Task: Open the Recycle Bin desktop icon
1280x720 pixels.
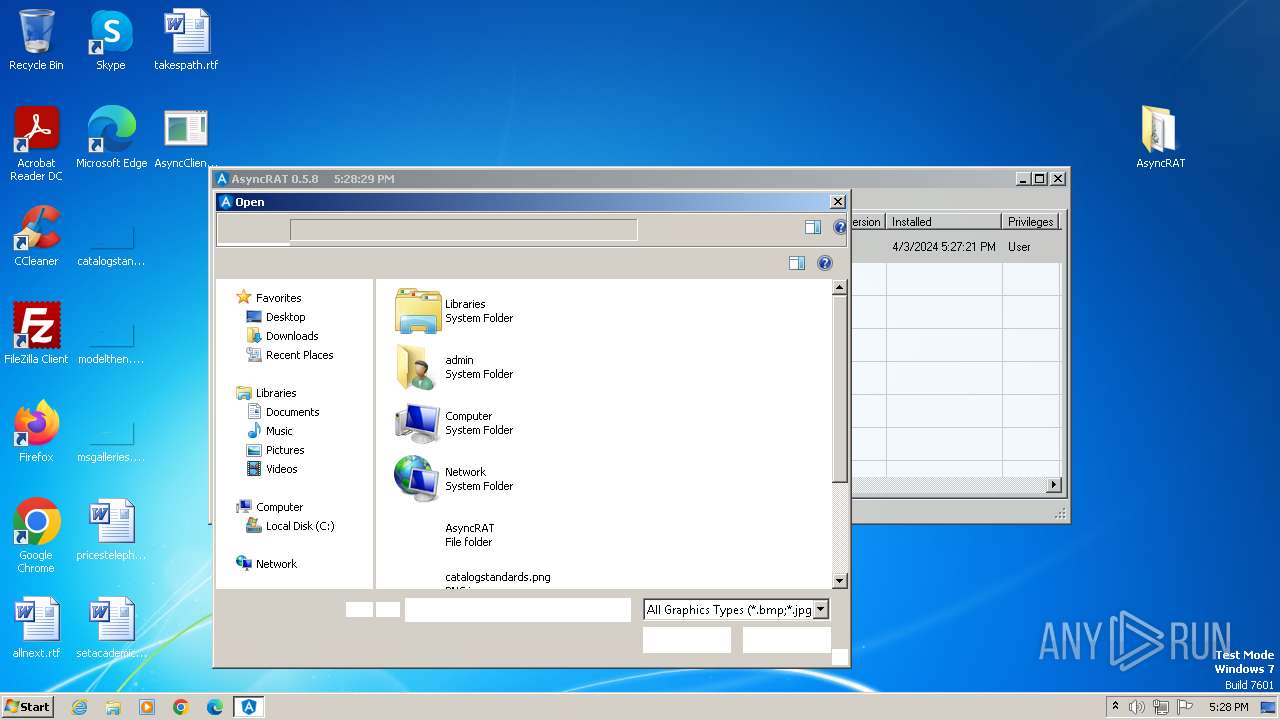Action: click(x=36, y=40)
